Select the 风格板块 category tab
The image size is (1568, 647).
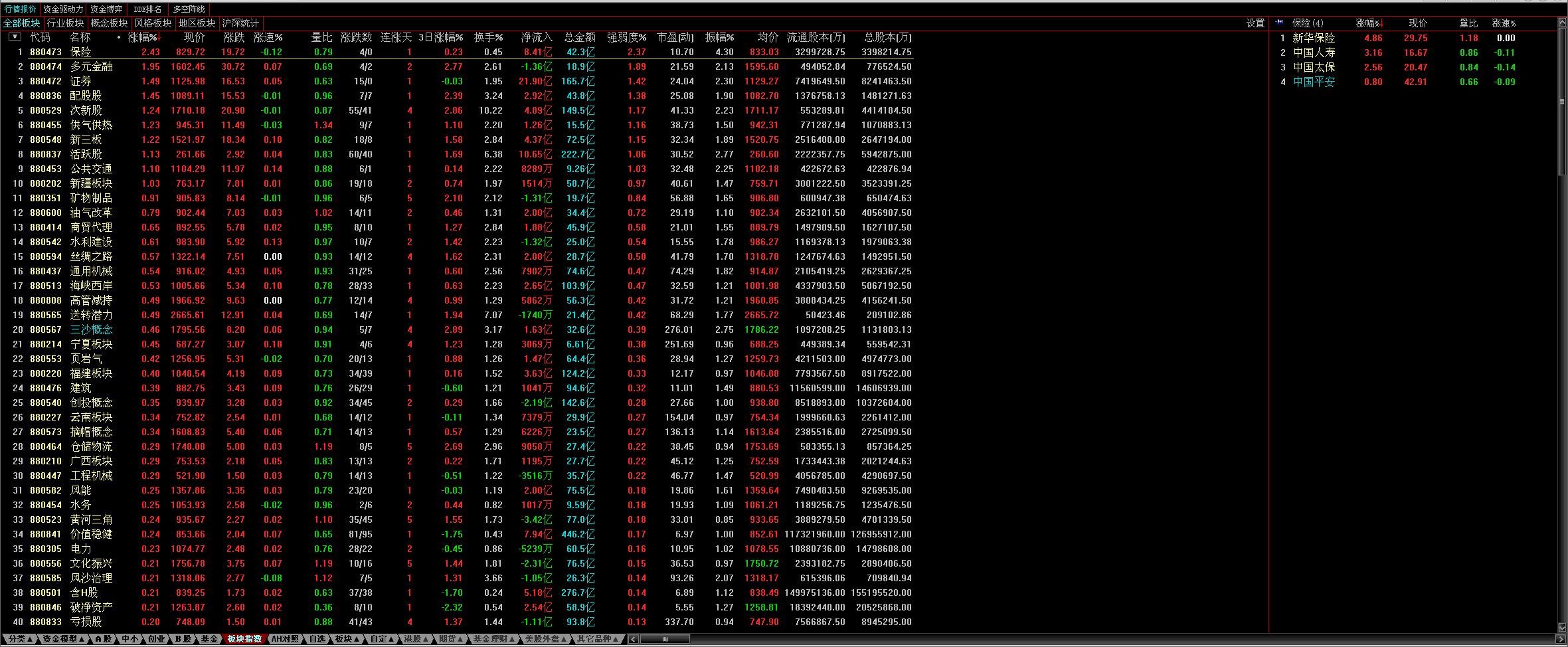(153, 23)
